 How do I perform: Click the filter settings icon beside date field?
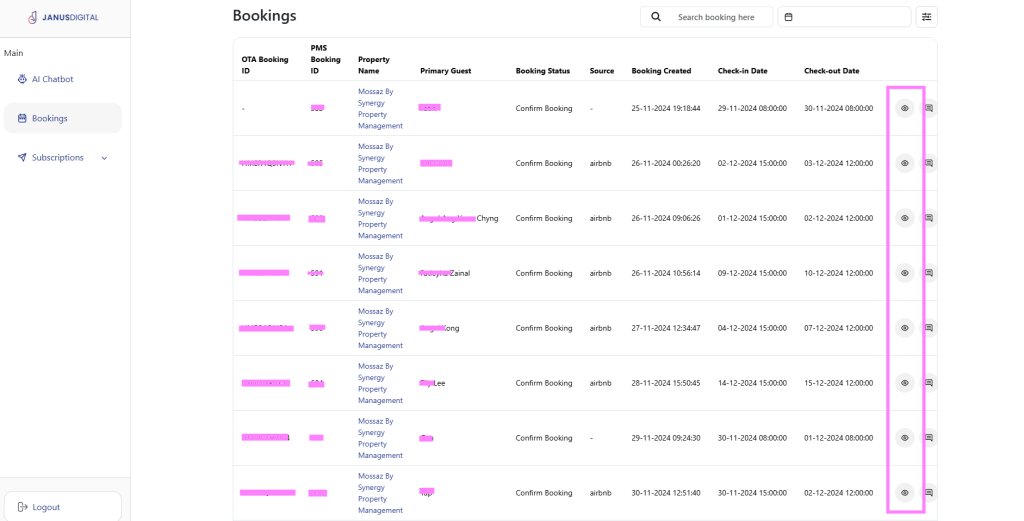926,17
